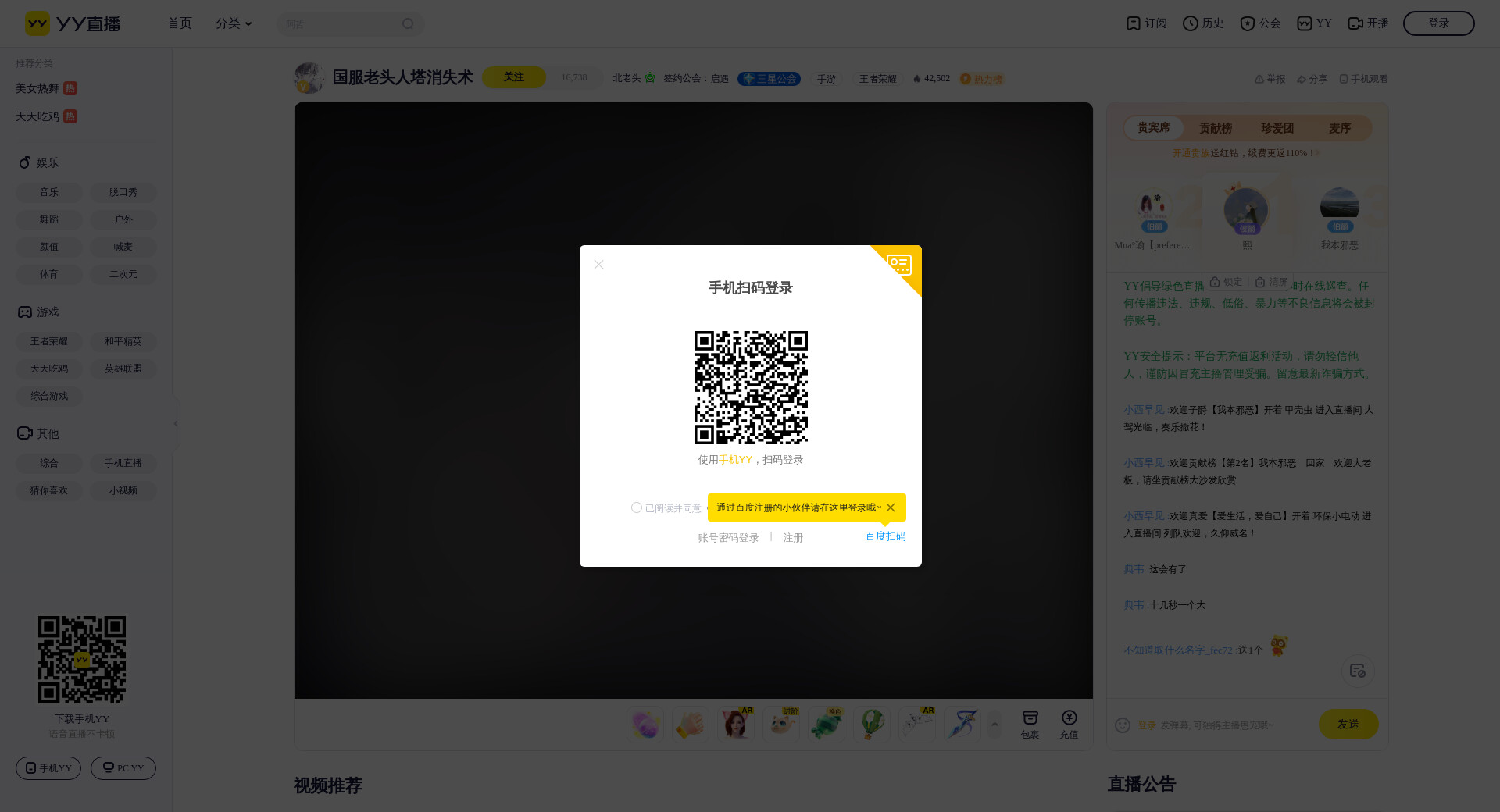Click the 账号密码登录 link
This screenshot has height=812, width=1500.
(x=728, y=538)
